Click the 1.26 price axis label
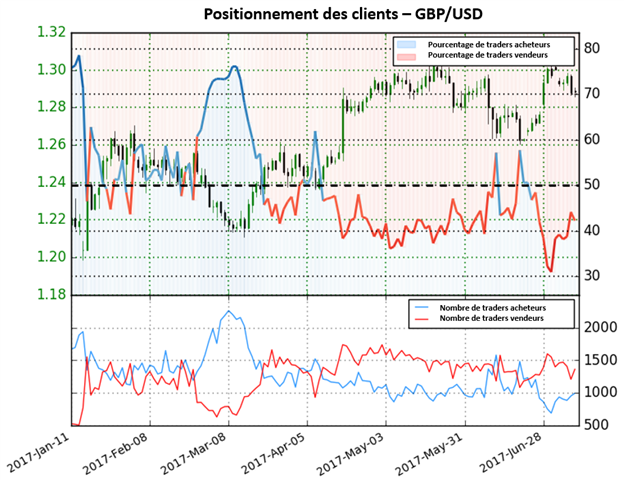Viewport: 624px width, 480px height. click(x=51, y=144)
